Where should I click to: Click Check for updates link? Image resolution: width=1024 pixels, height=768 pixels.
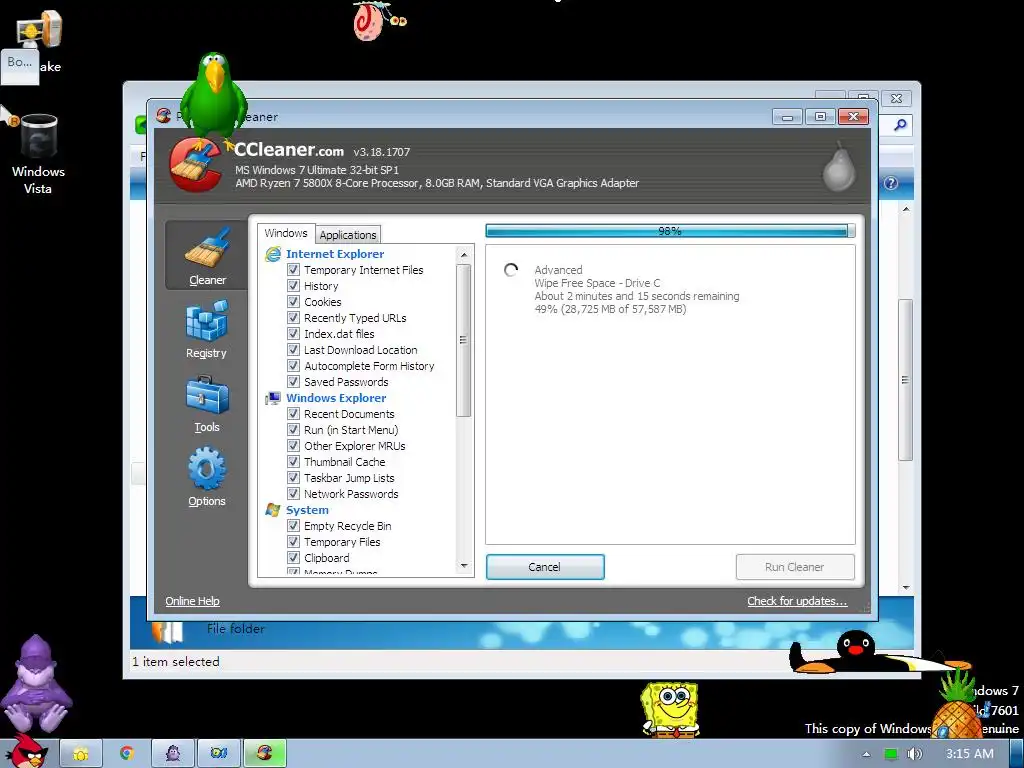pyautogui.click(x=797, y=601)
